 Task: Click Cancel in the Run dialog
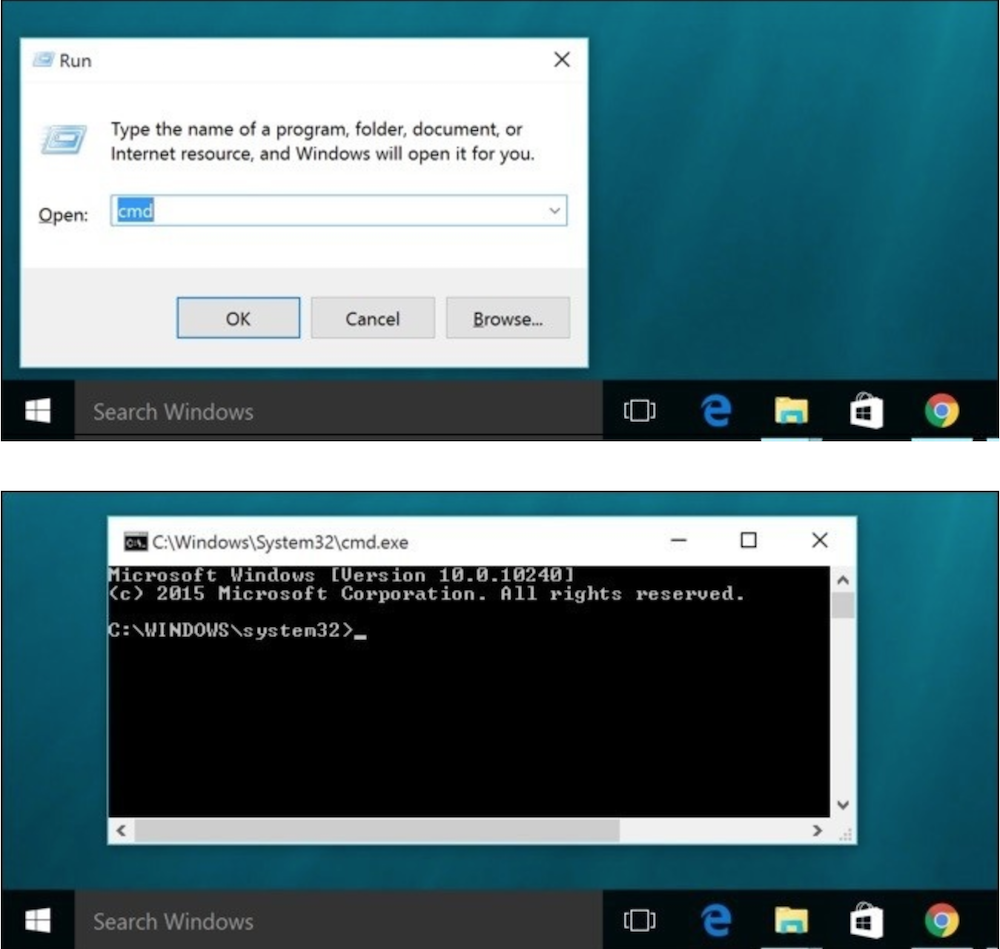(x=373, y=318)
